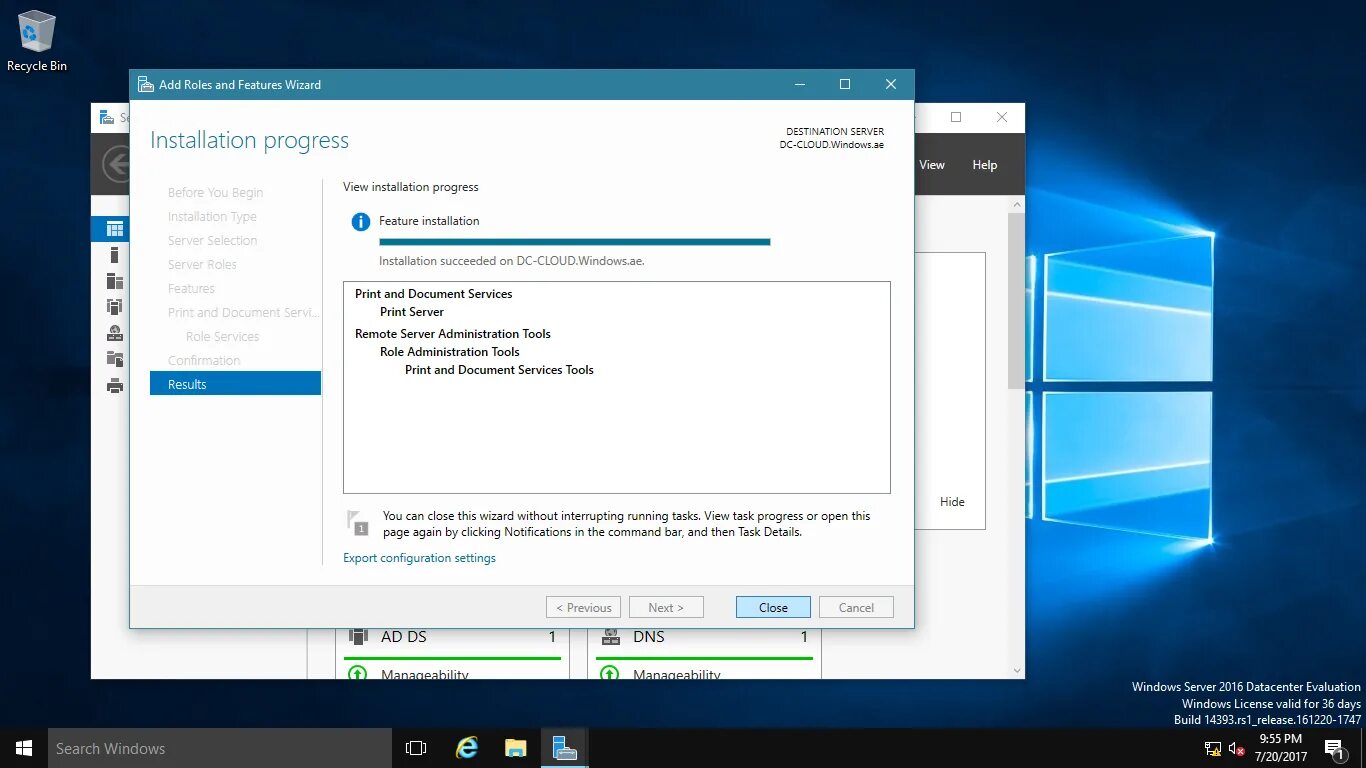
Task: Click the Close button in the wizard
Action: tap(773, 607)
